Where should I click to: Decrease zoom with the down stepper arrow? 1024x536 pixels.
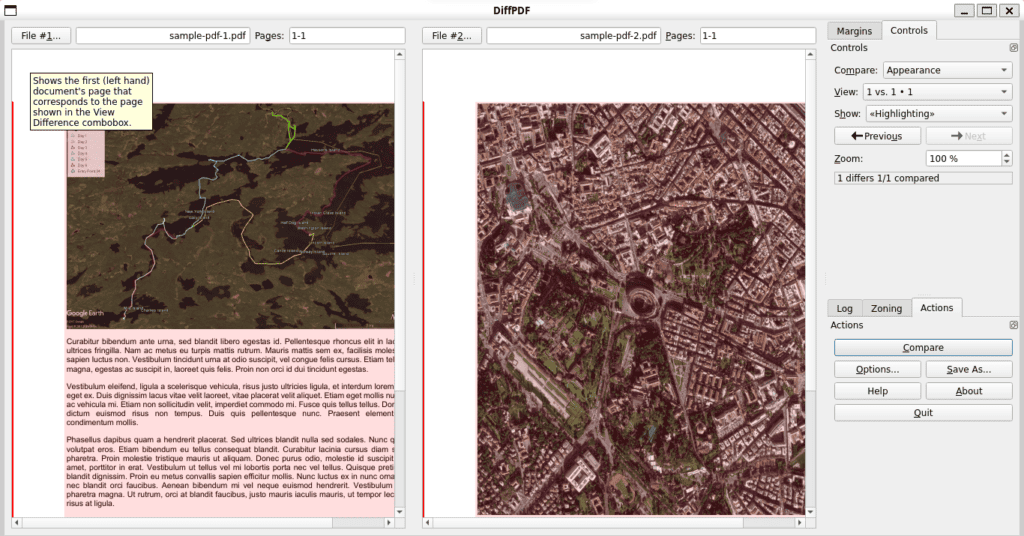[1006, 163]
